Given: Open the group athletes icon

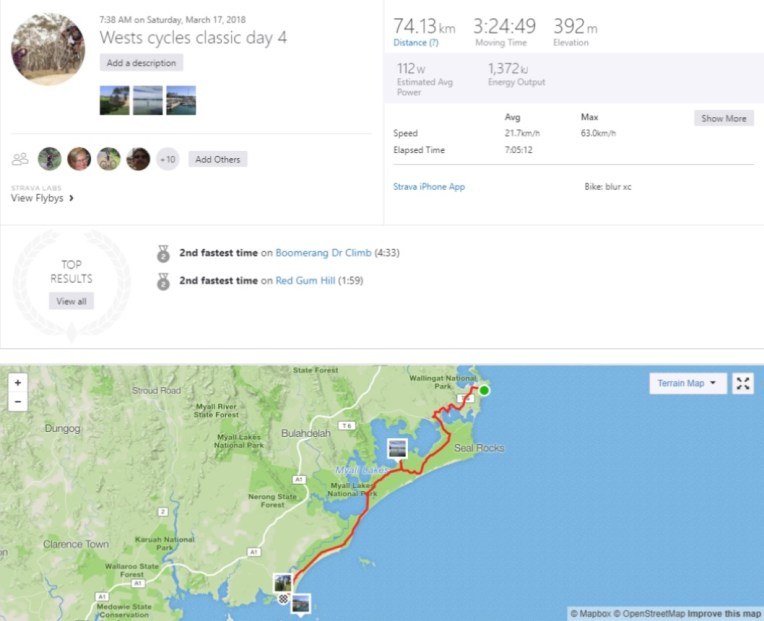Looking at the screenshot, I should pos(20,159).
